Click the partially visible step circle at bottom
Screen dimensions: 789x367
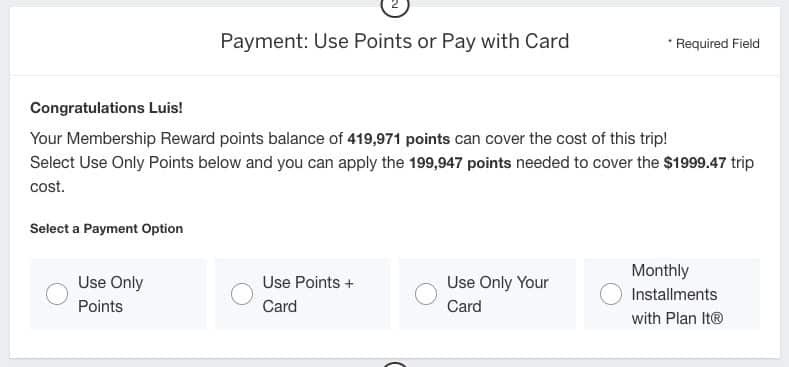coord(395,364)
